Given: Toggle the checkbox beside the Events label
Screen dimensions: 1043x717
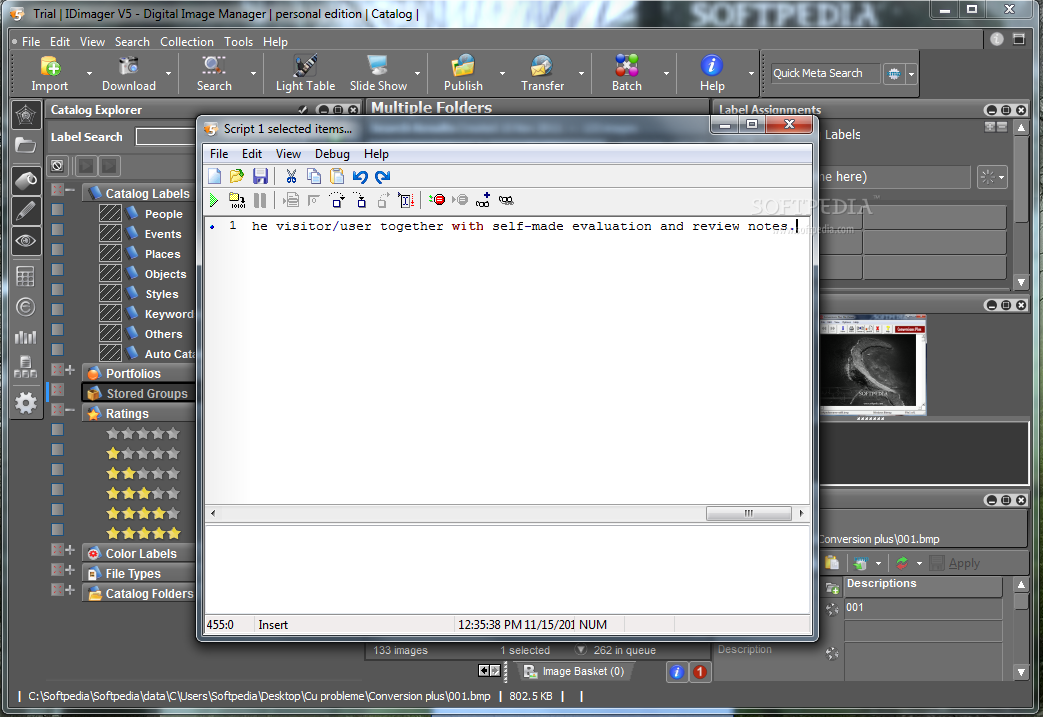Looking at the screenshot, I should coord(58,229).
